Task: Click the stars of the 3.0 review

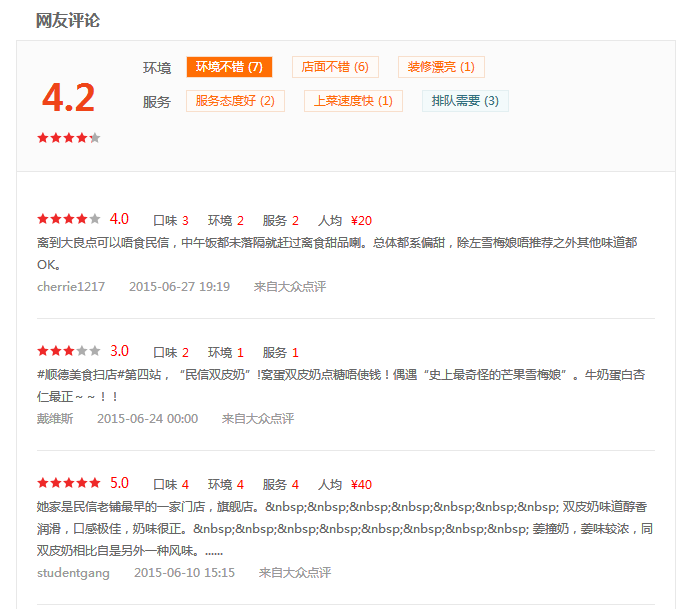Action: pyautogui.click(x=69, y=351)
